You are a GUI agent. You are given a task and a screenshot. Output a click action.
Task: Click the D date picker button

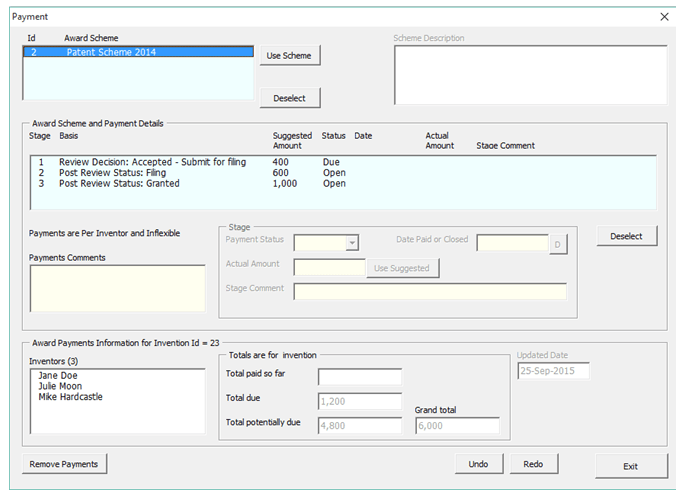[557, 243]
